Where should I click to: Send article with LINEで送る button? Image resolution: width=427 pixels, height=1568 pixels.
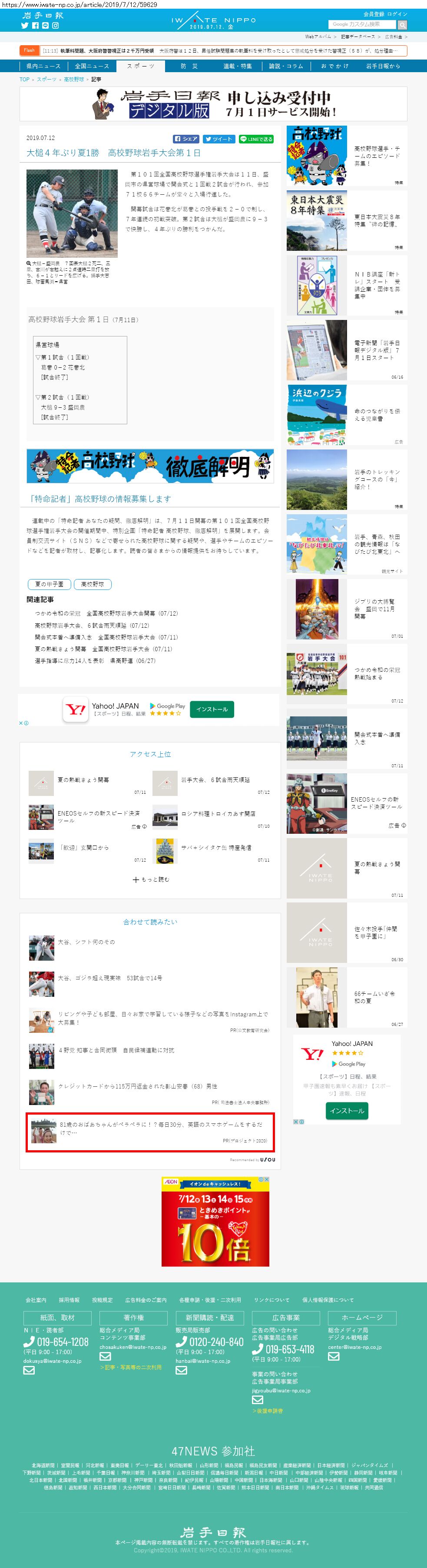tap(256, 139)
